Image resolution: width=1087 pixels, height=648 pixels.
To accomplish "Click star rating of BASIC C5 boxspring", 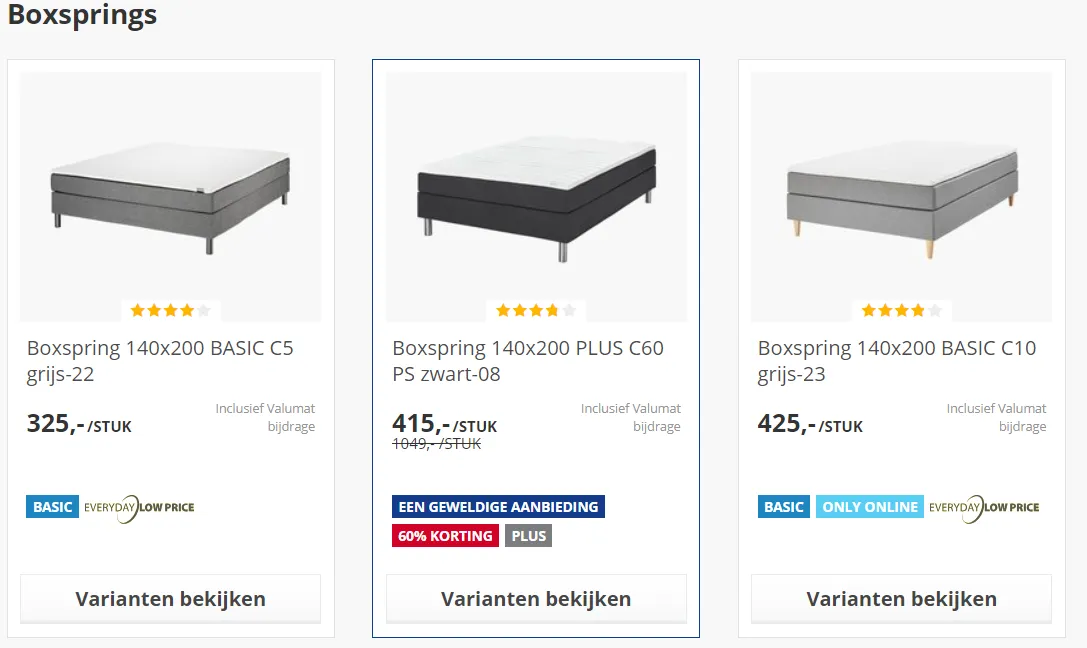I will coord(171,310).
